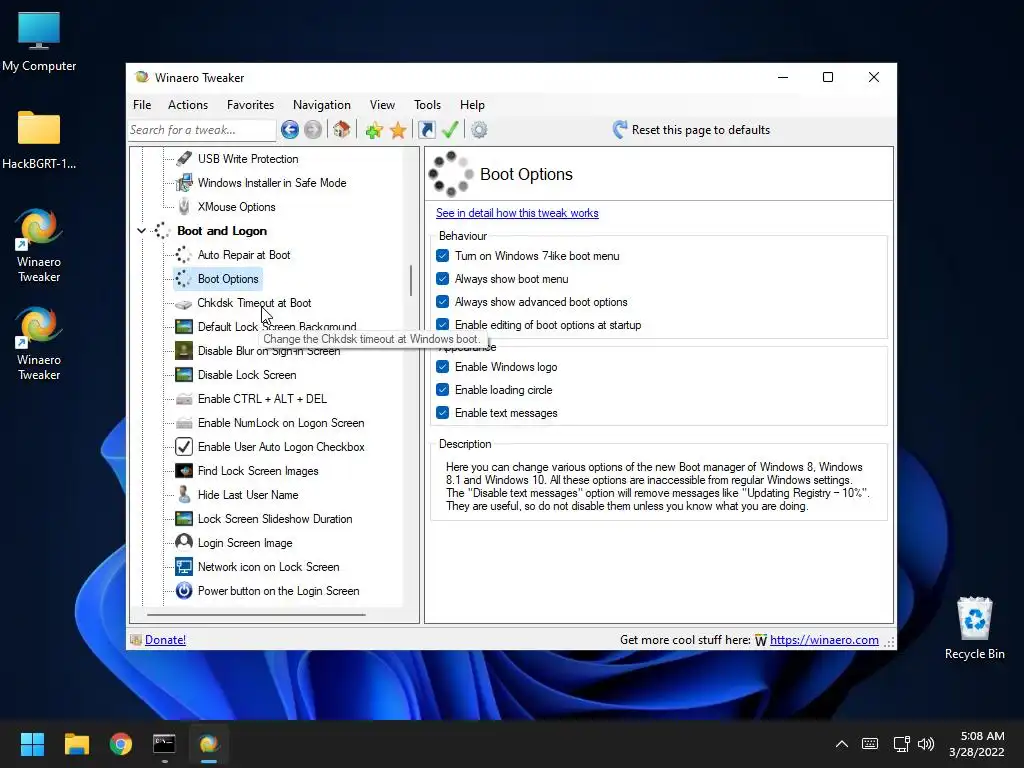Go to the Home page icon
Image resolution: width=1024 pixels, height=768 pixels.
342,129
